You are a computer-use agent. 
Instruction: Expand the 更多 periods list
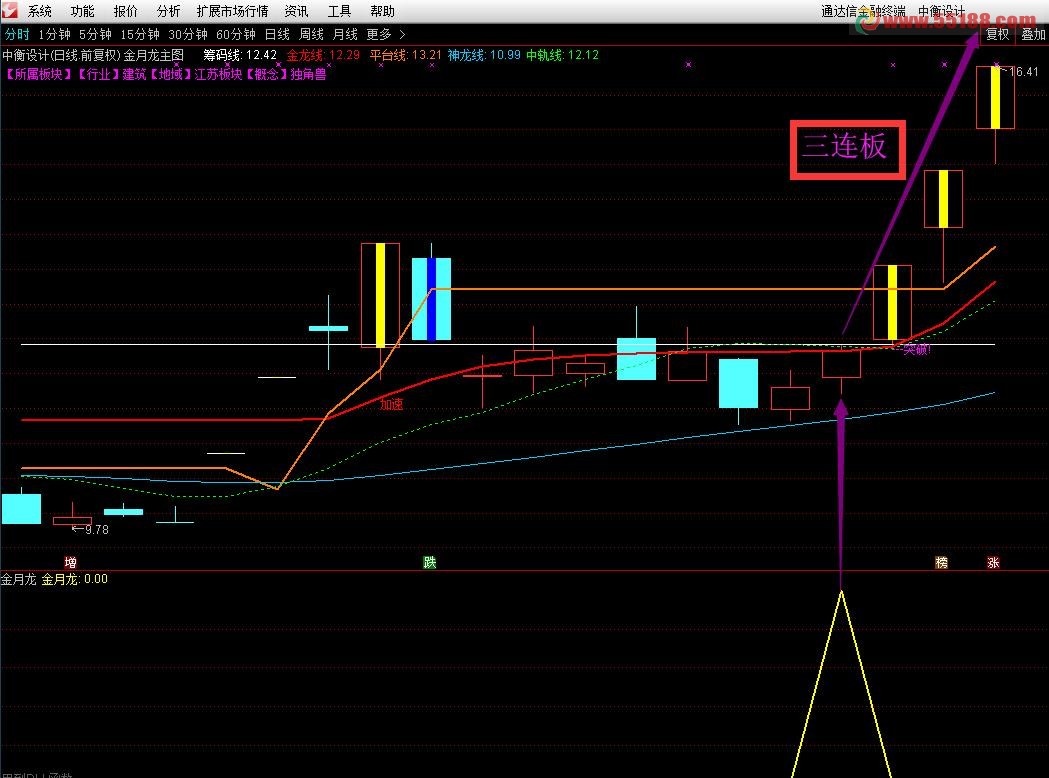click(x=385, y=34)
